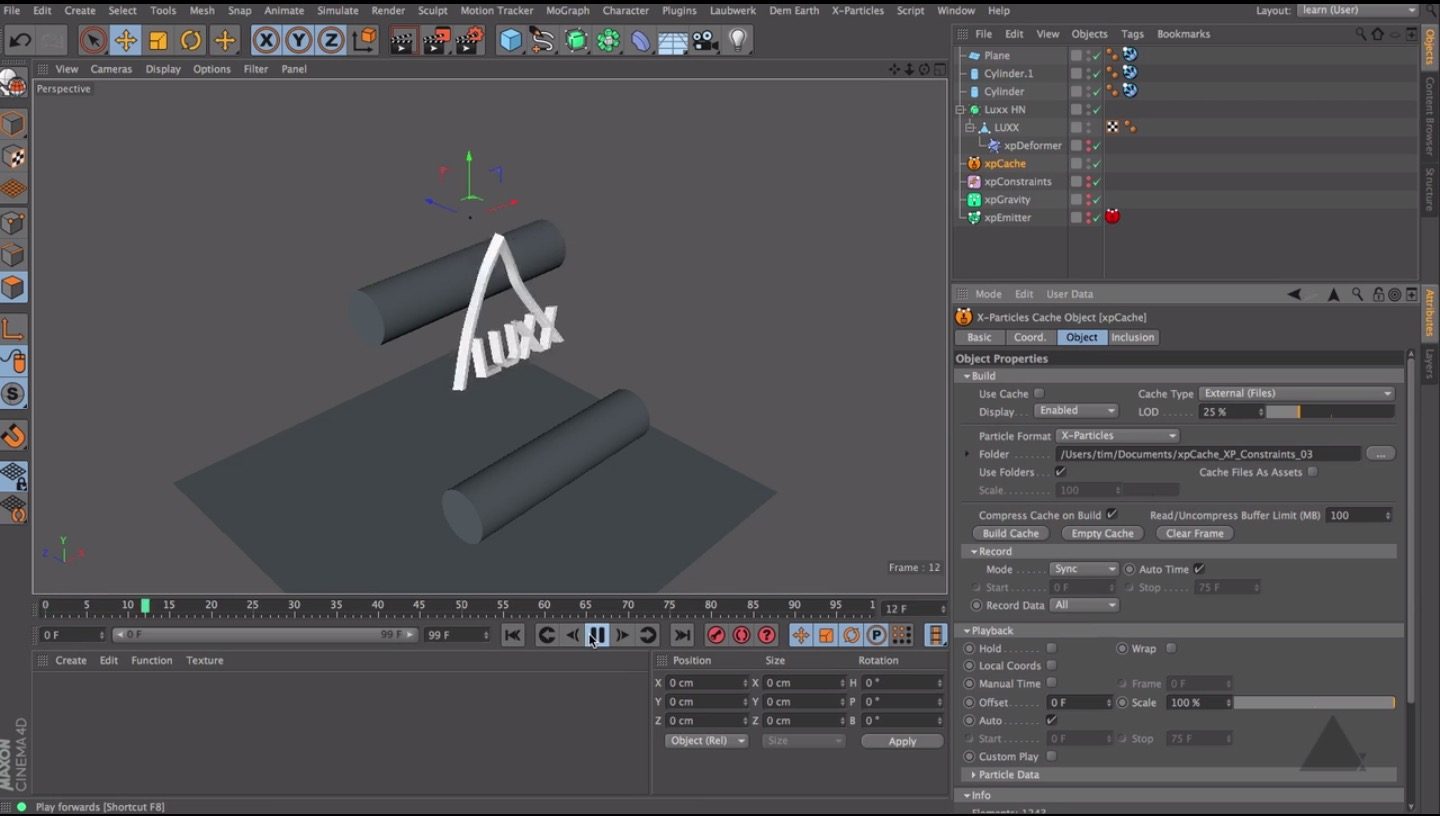Add a Camera object
Image resolution: width=1440 pixels, height=816 pixels.
click(x=706, y=41)
